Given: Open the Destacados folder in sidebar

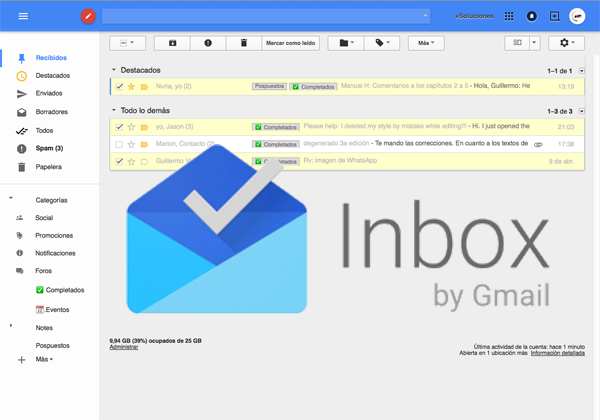Looking at the screenshot, I should (53, 76).
